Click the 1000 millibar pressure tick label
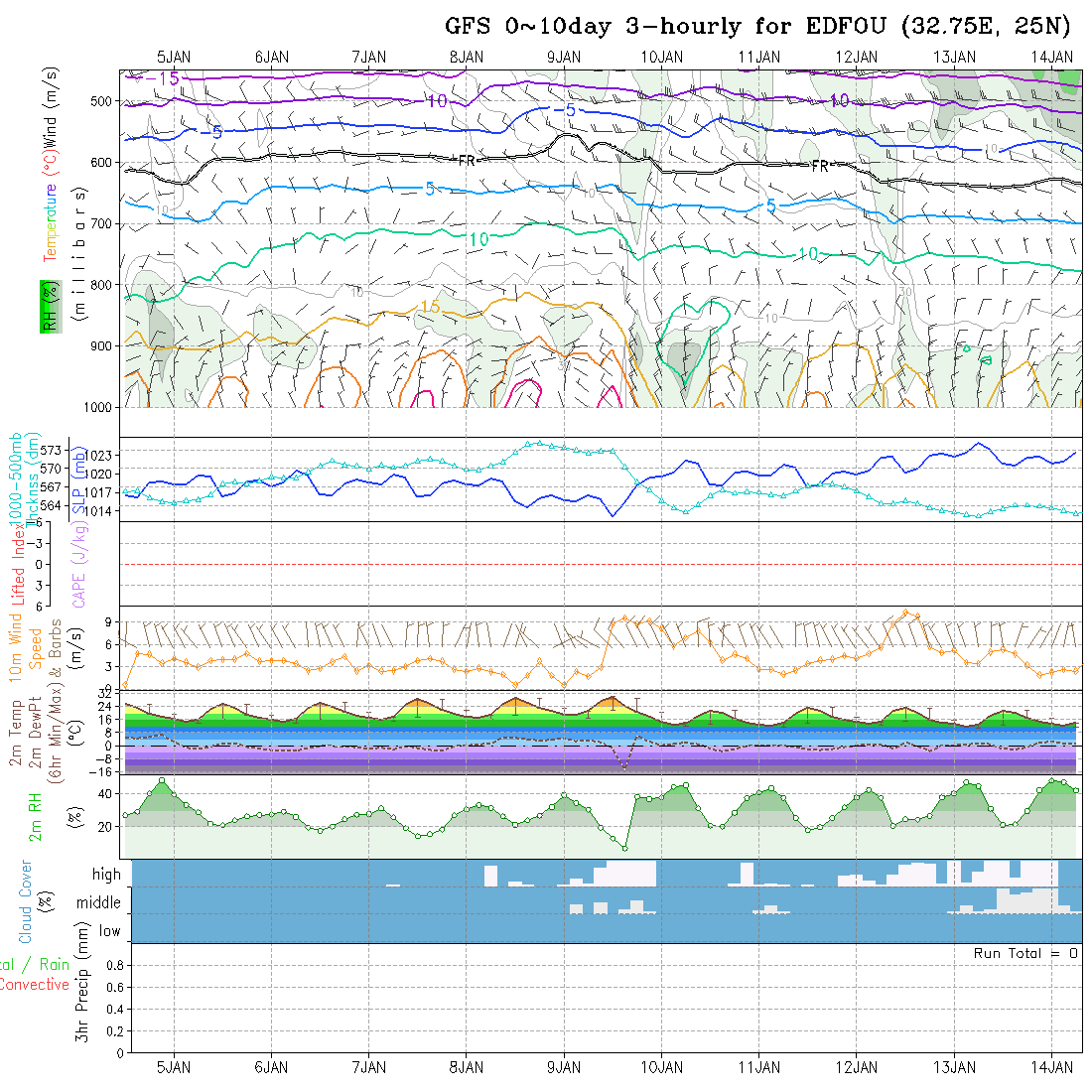The width and height of the screenshot is (1092, 1092). [x=100, y=407]
